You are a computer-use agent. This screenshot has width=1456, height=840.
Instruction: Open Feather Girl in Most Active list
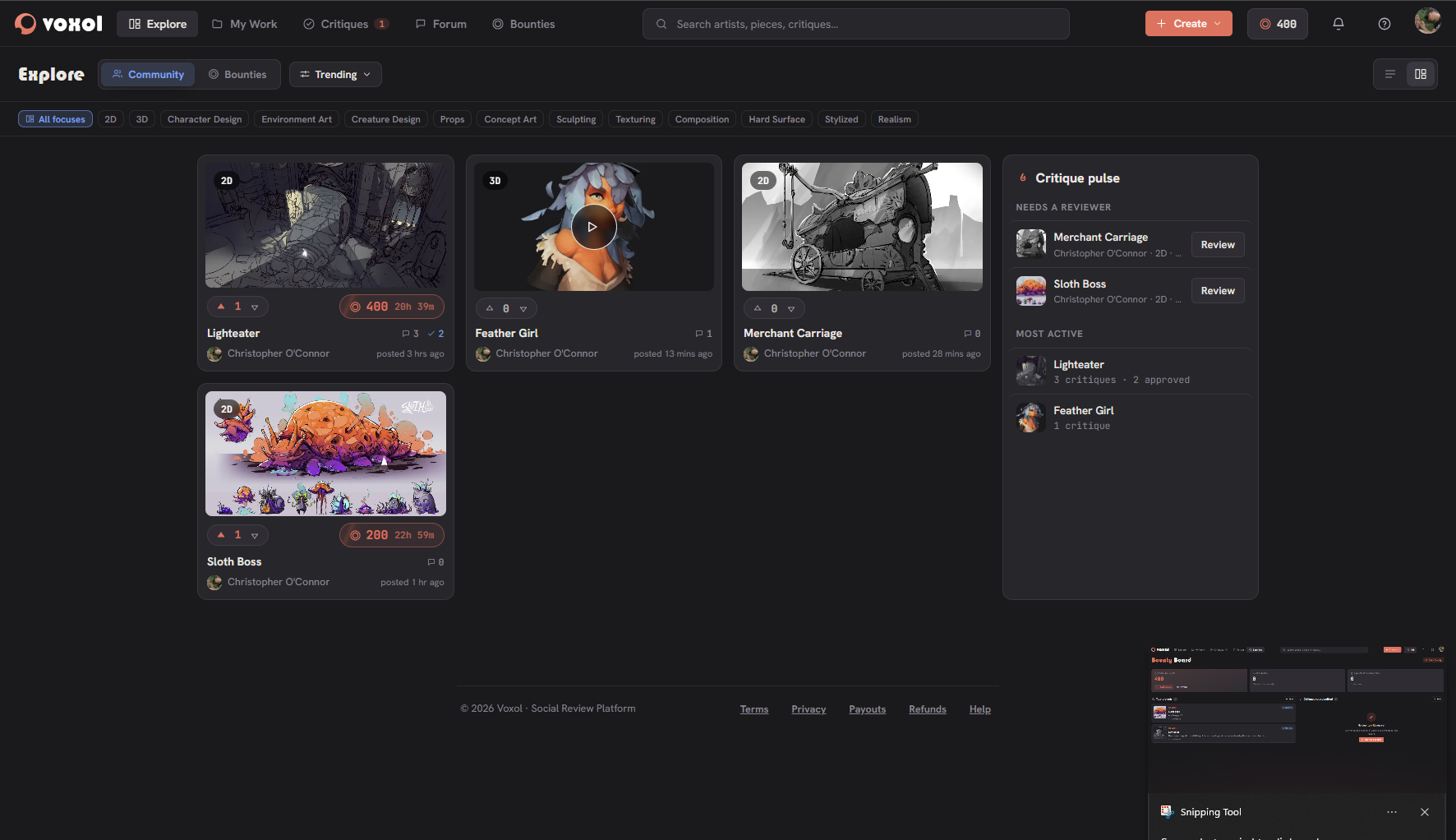(1131, 418)
